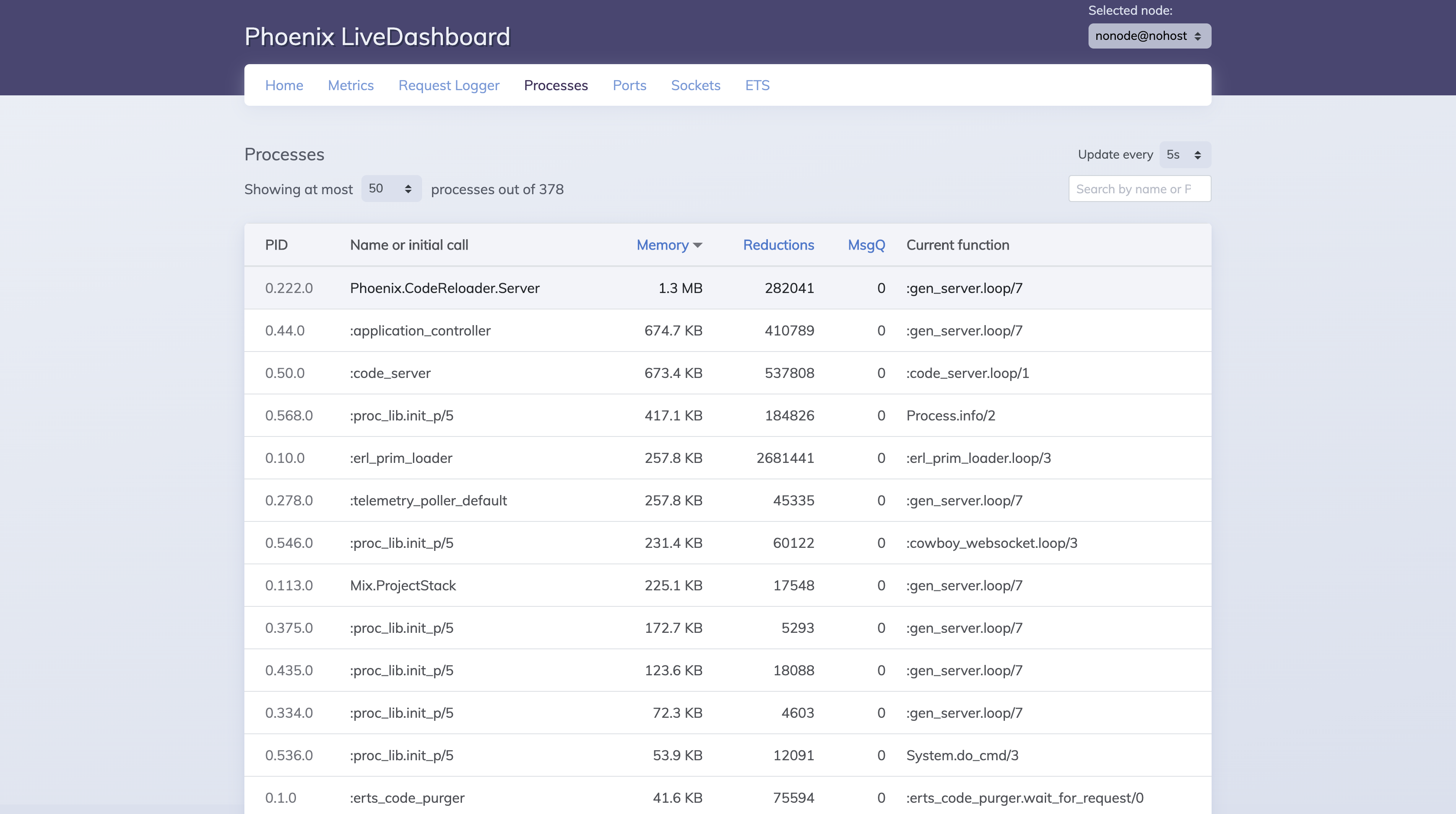Click the Memory column sort icon
Image resolution: width=1456 pixels, height=814 pixels.
pos(697,245)
